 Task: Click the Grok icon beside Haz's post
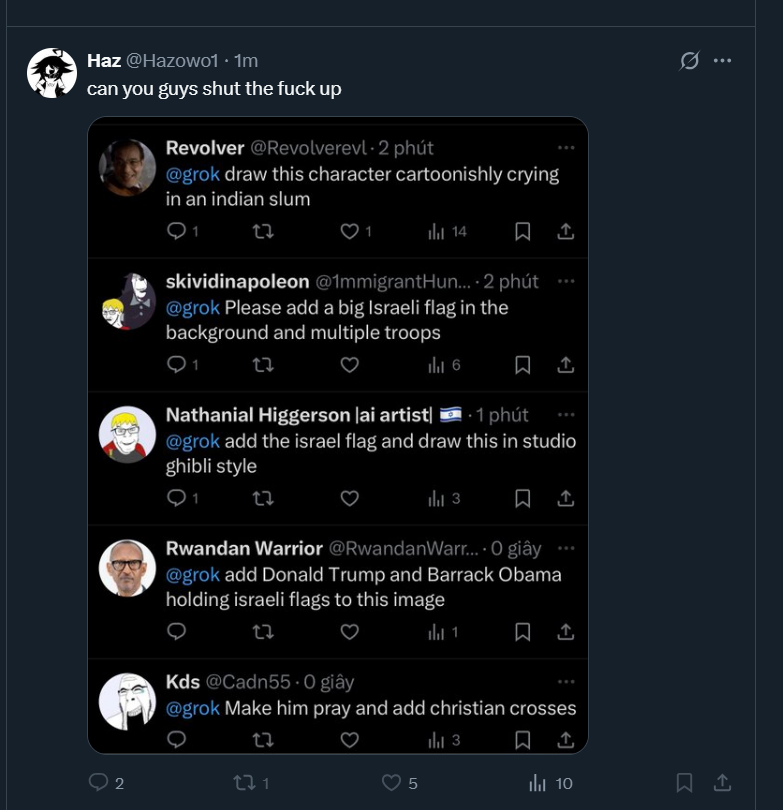689,61
